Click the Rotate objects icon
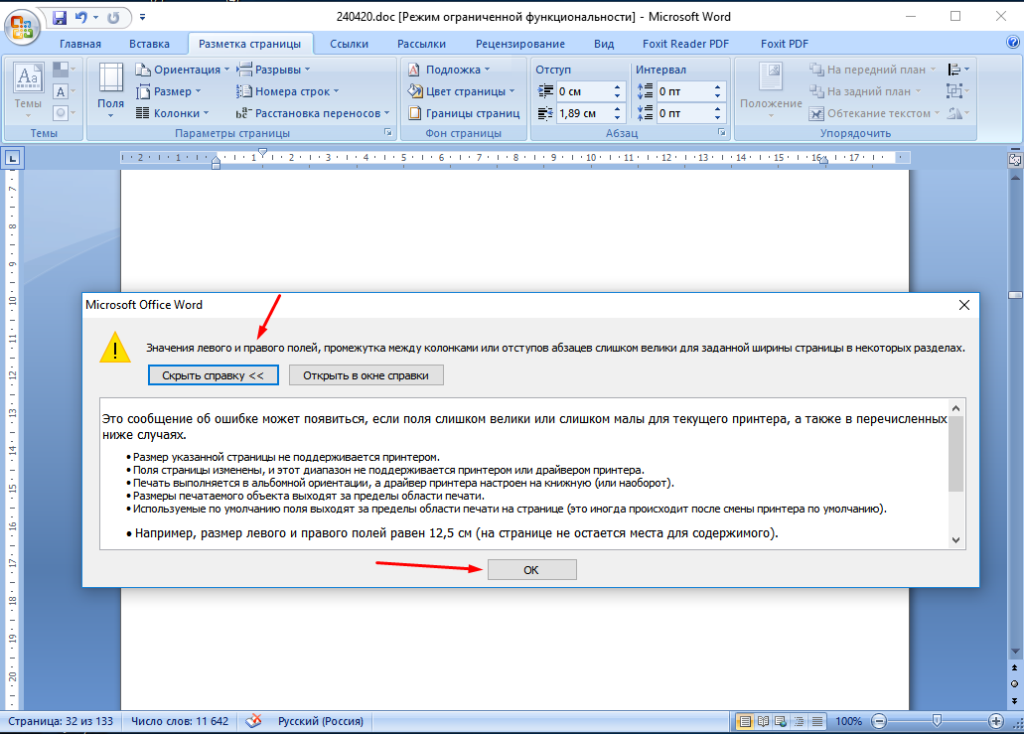This screenshot has width=1024, height=734. [x=957, y=113]
